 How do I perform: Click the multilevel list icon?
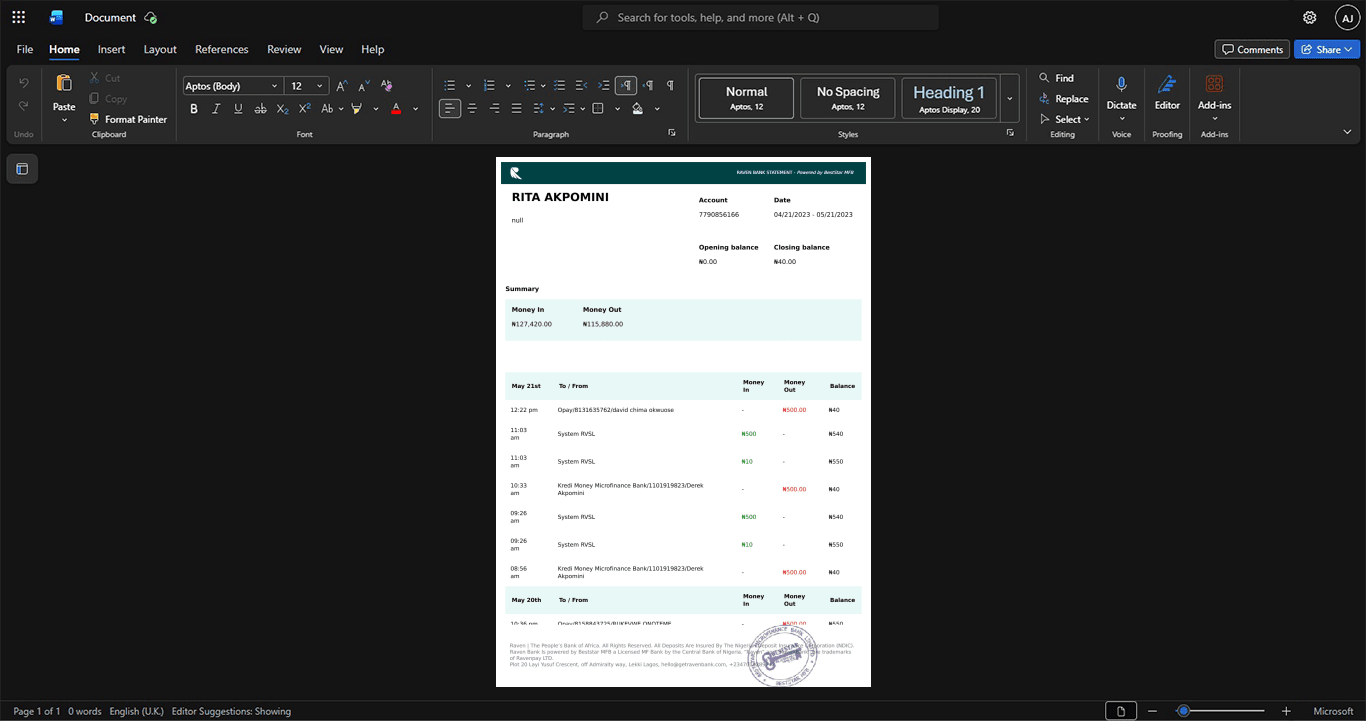coord(529,86)
